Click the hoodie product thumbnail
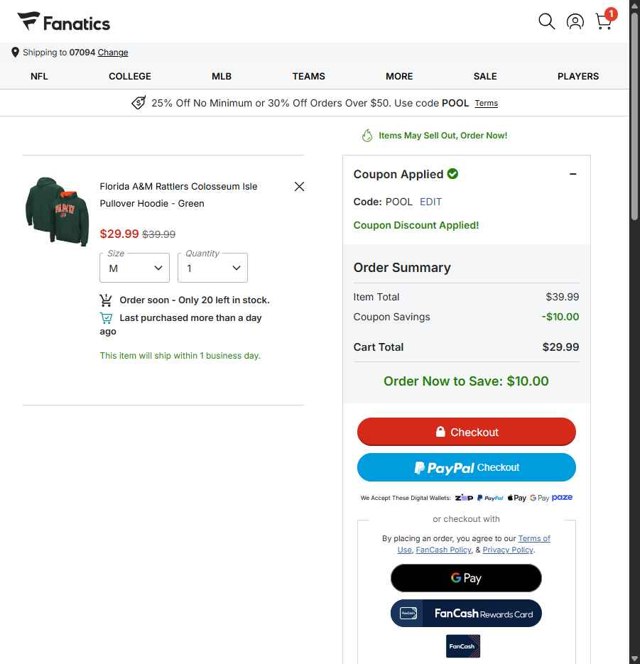Screen dimensions: 640x664 57,211
